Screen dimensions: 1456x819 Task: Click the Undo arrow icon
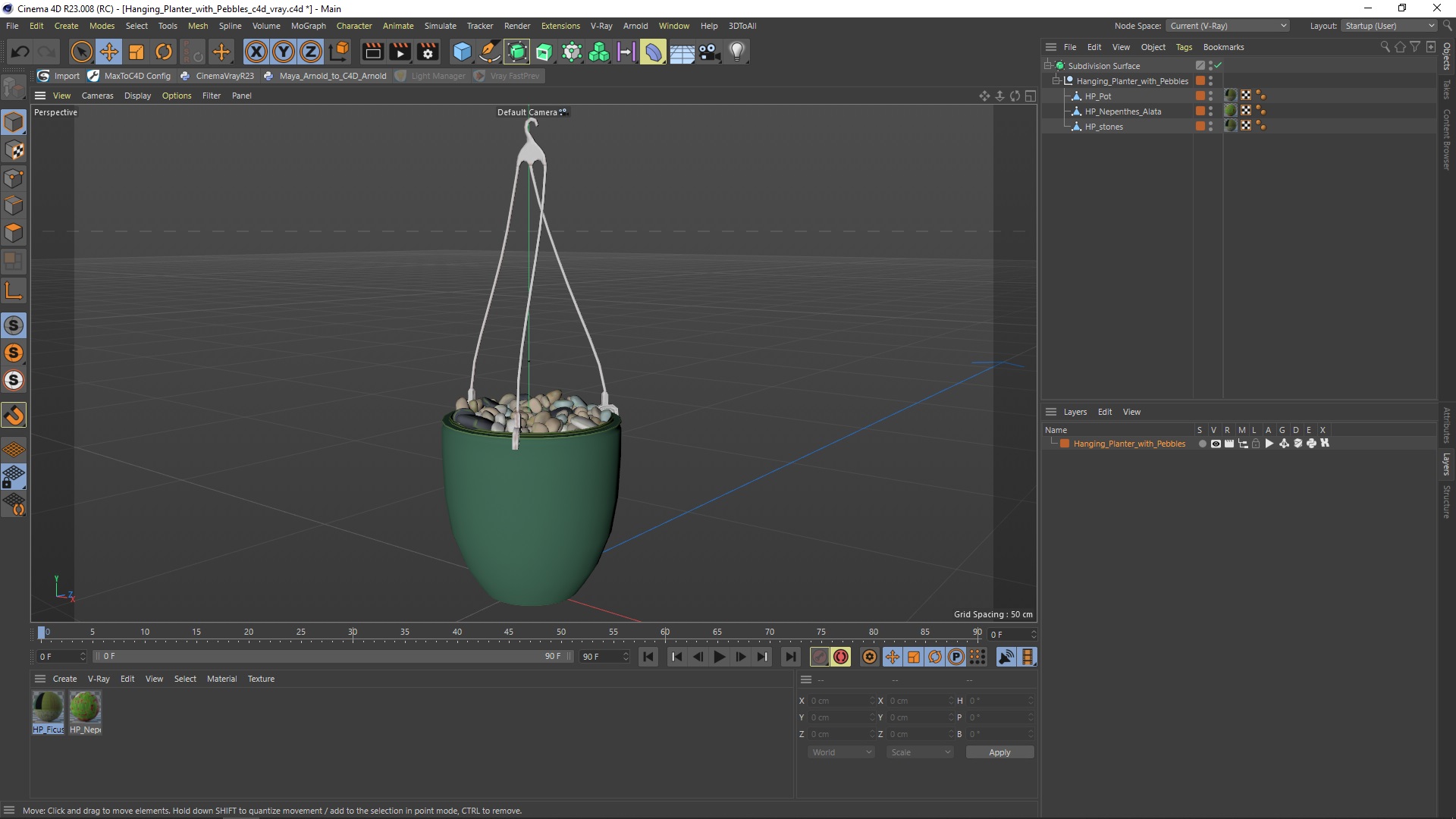20,52
